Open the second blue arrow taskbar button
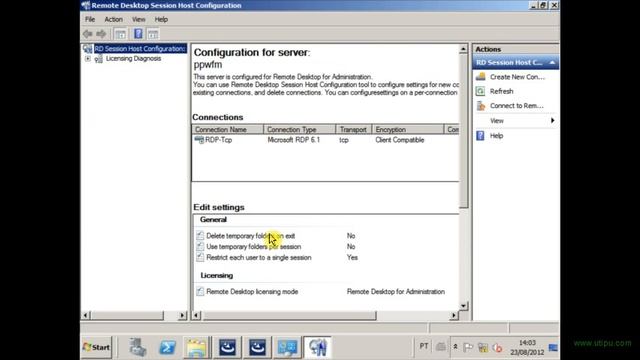 pos(257,347)
